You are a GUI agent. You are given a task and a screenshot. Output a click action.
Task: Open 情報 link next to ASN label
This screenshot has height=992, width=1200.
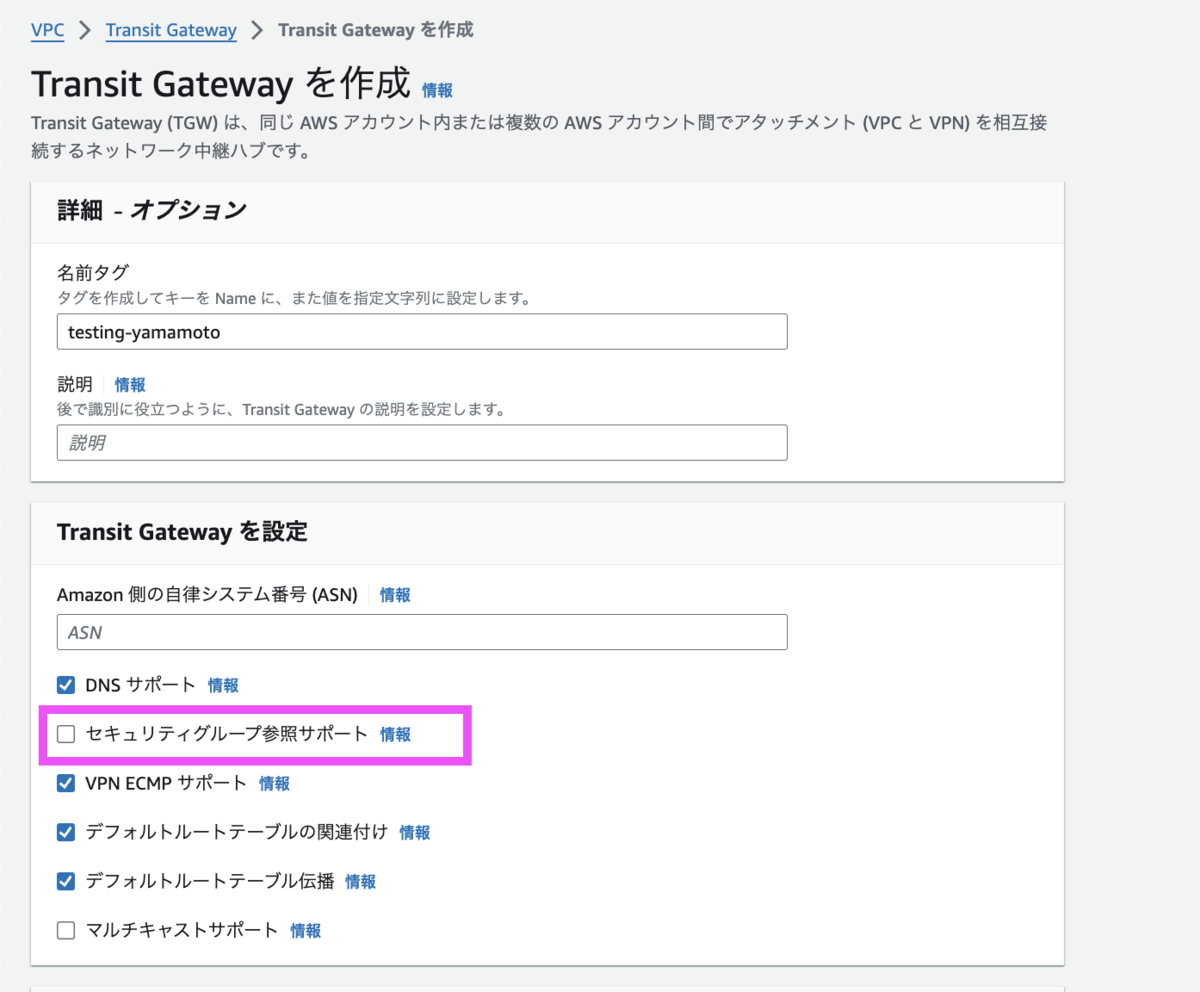point(395,594)
